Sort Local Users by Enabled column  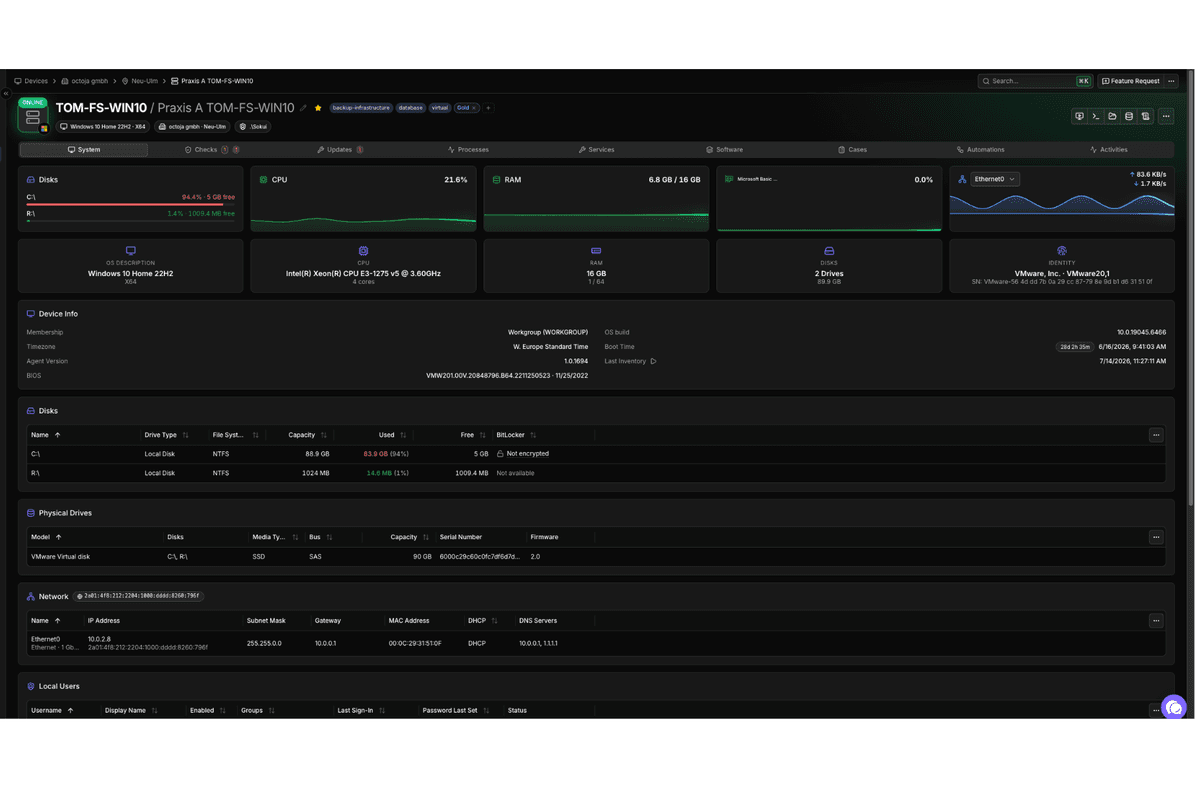point(208,711)
